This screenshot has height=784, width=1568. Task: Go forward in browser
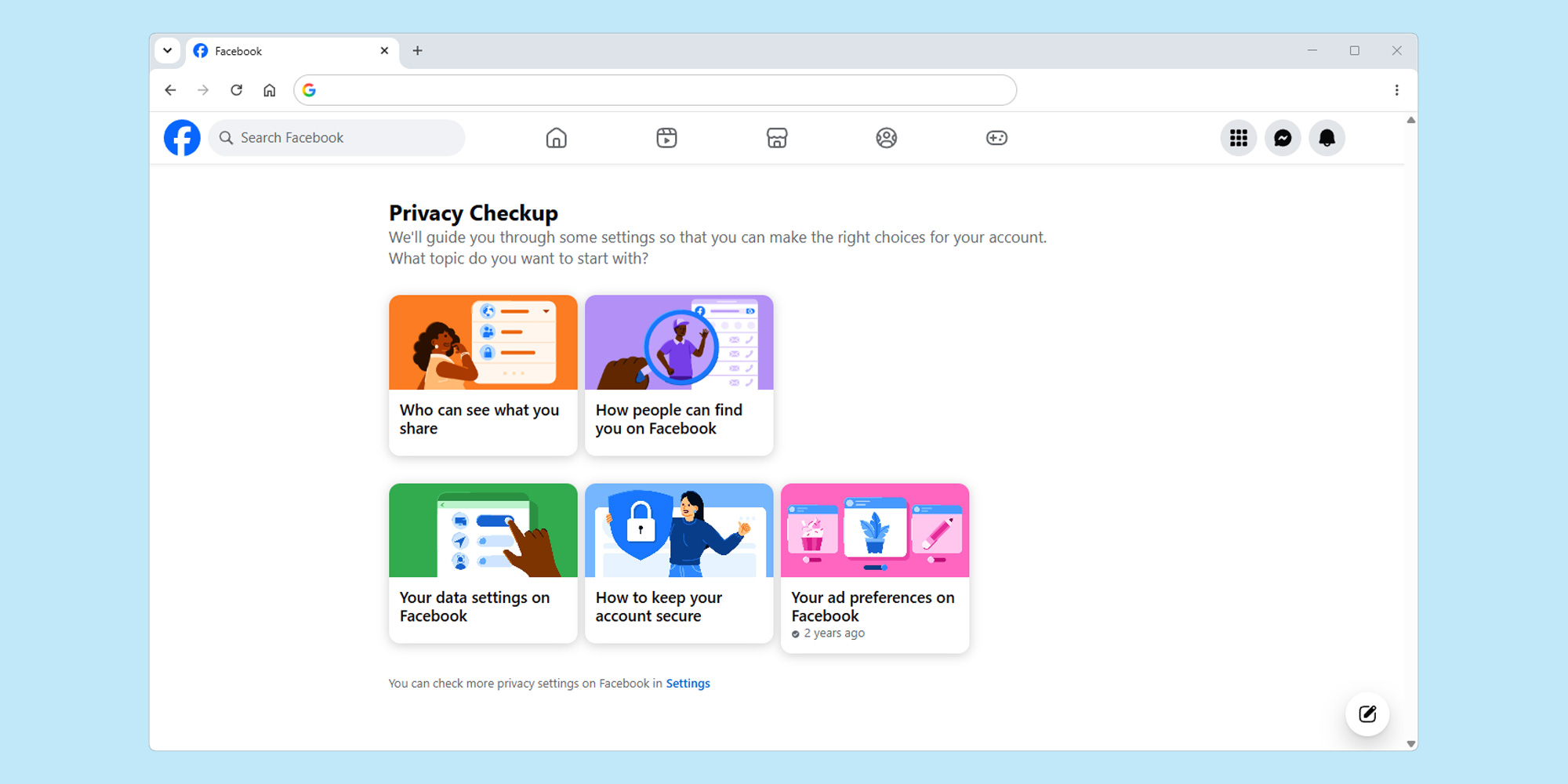(203, 90)
